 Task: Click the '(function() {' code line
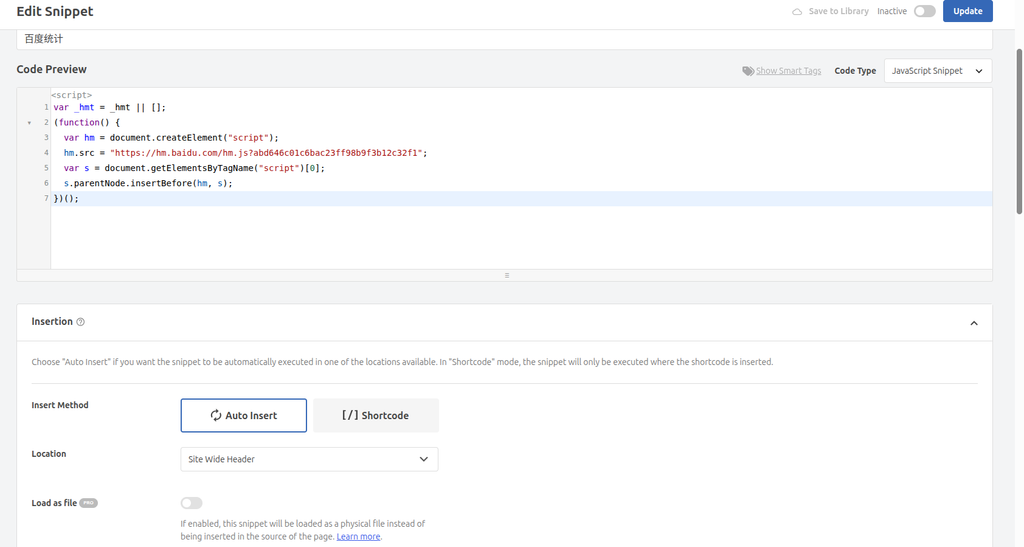click(87, 122)
